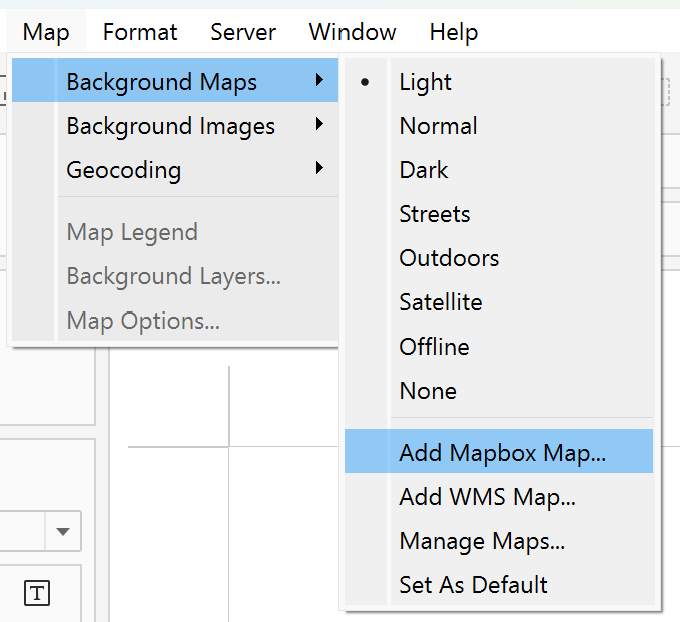Screen dimensions: 680x622
Task: Expand the Geocoding submenu
Action: 175,169
